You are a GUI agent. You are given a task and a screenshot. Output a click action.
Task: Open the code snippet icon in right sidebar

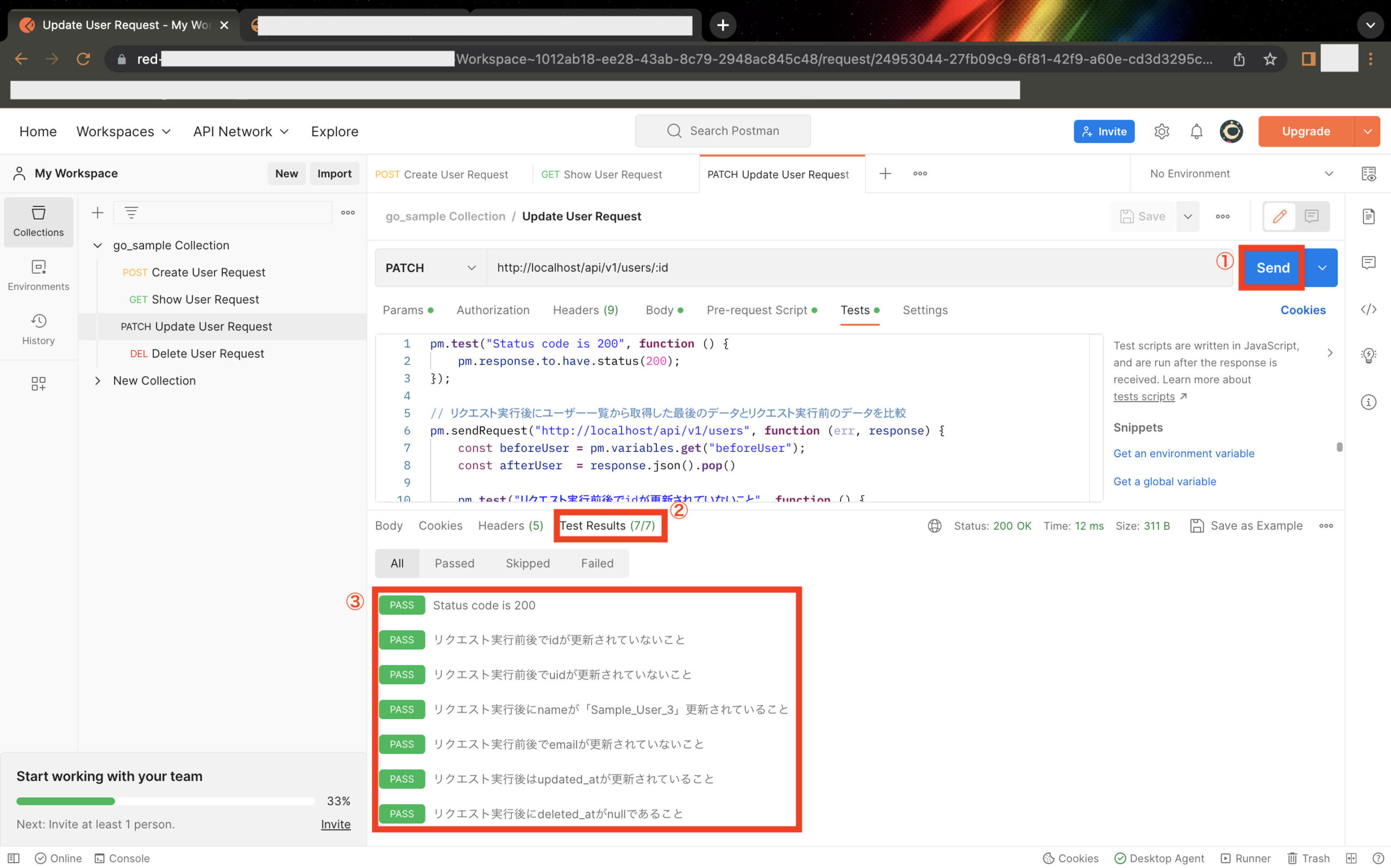[x=1368, y=310]
